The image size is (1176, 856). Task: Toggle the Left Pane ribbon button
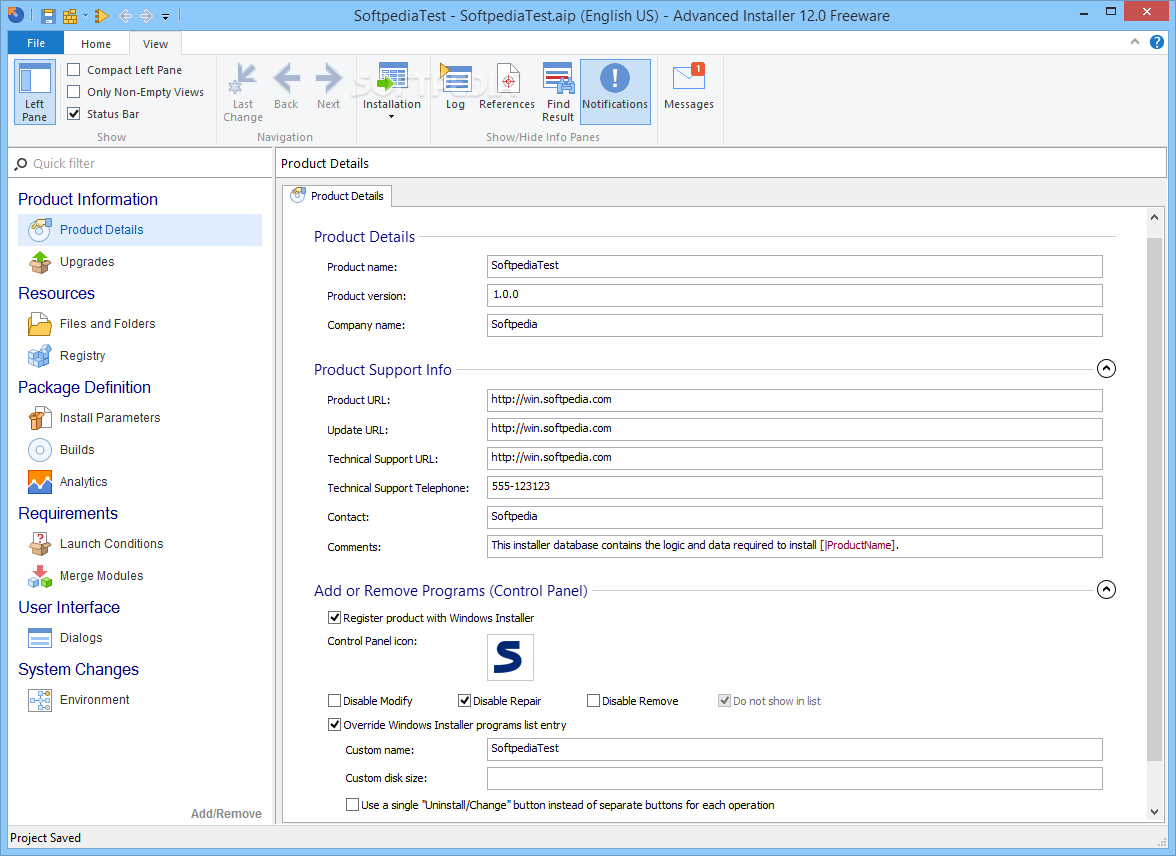point(34,92)
